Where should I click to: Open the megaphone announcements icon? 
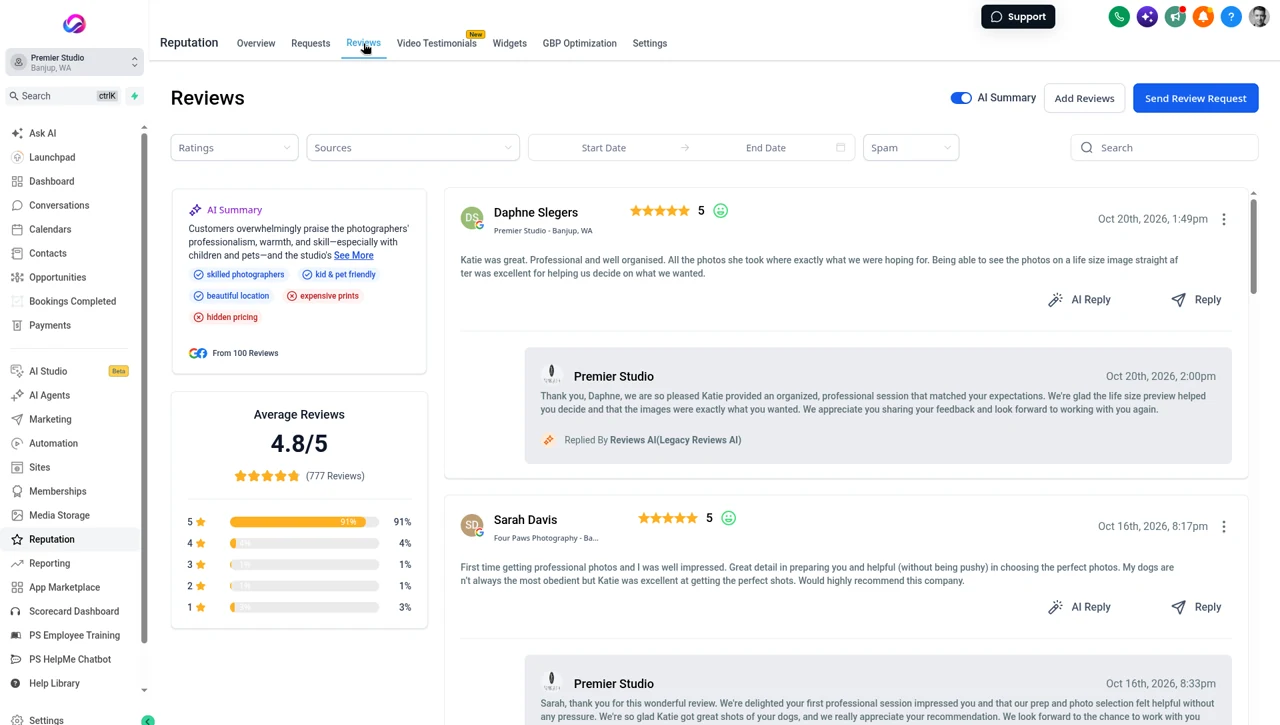[1175, 17]
